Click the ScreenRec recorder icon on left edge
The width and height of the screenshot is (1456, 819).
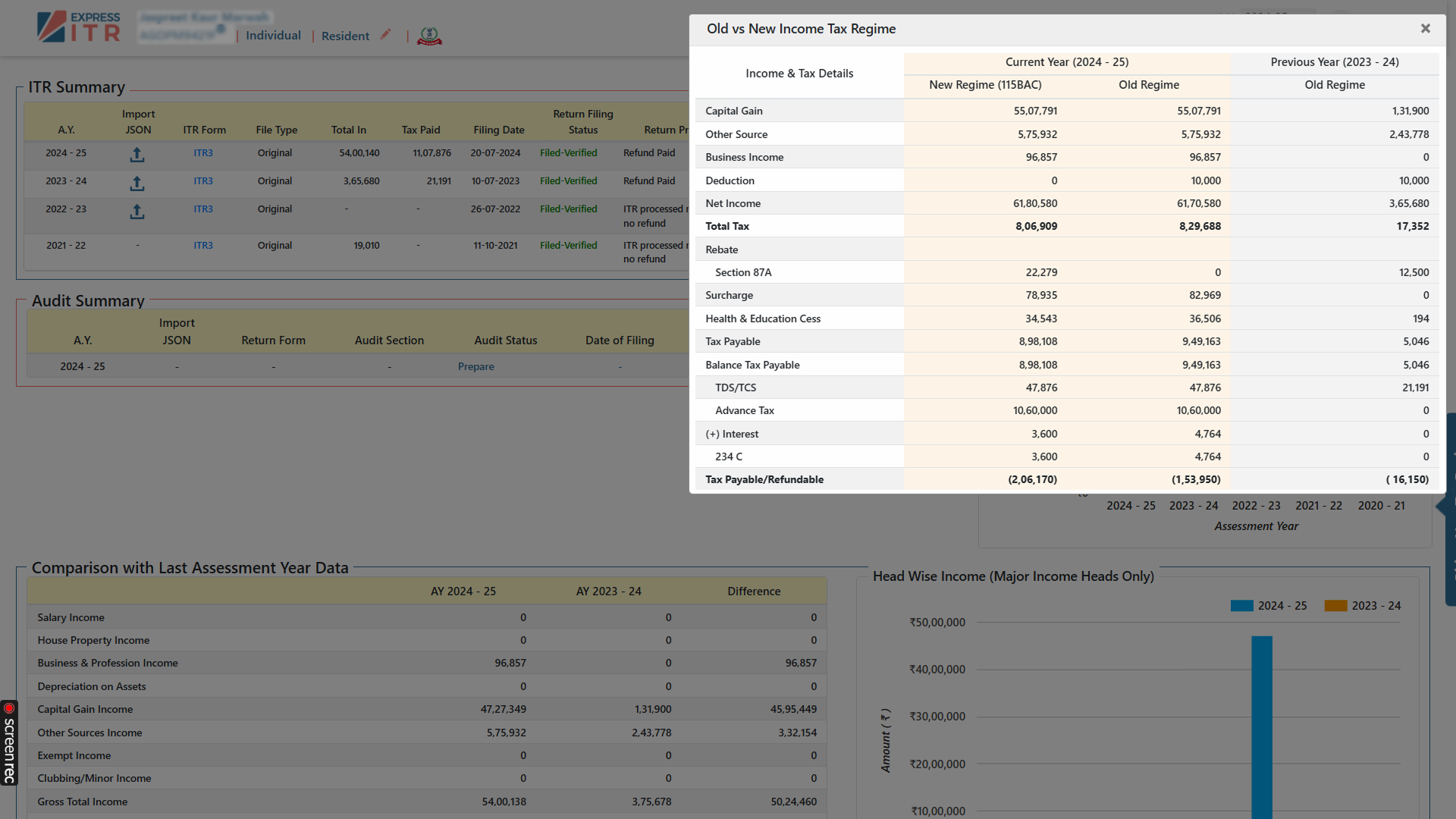click(x=9, y=707)
